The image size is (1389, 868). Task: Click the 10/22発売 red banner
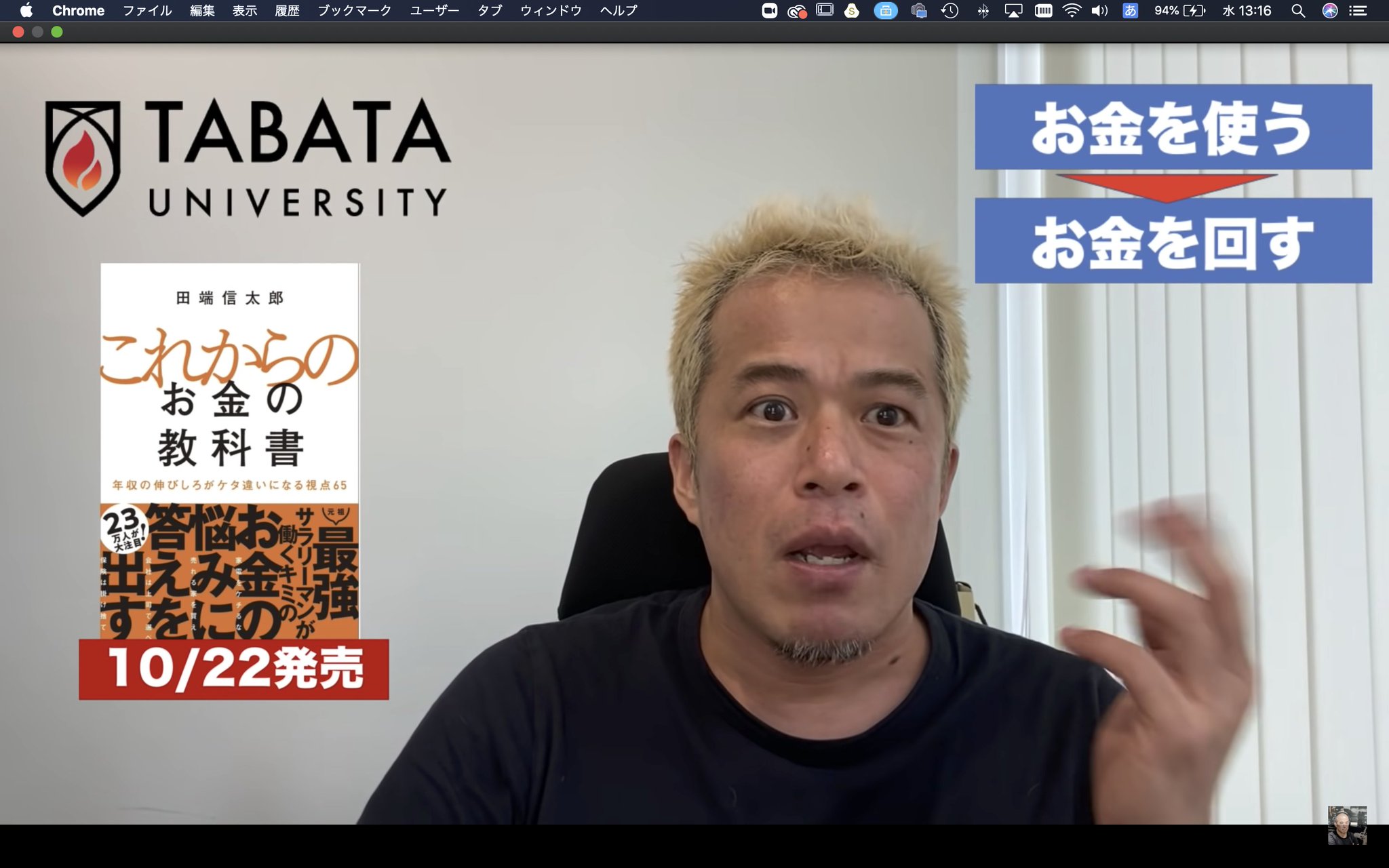coord(234,669)
